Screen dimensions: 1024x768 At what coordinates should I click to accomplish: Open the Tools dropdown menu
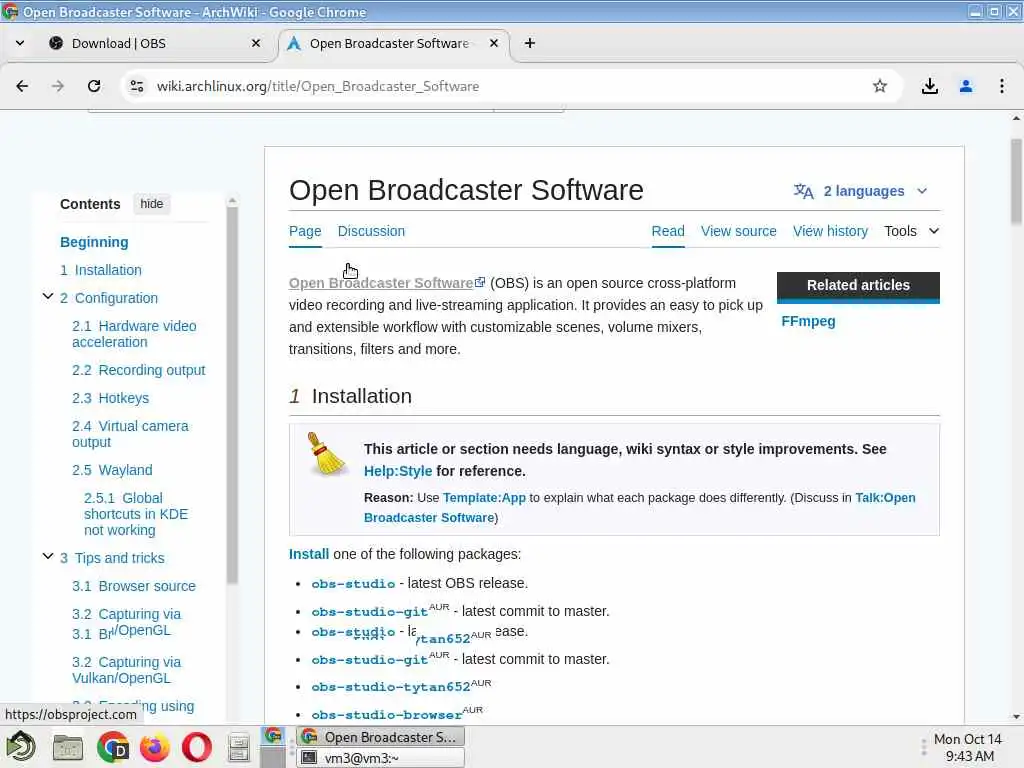pos(912,231)
